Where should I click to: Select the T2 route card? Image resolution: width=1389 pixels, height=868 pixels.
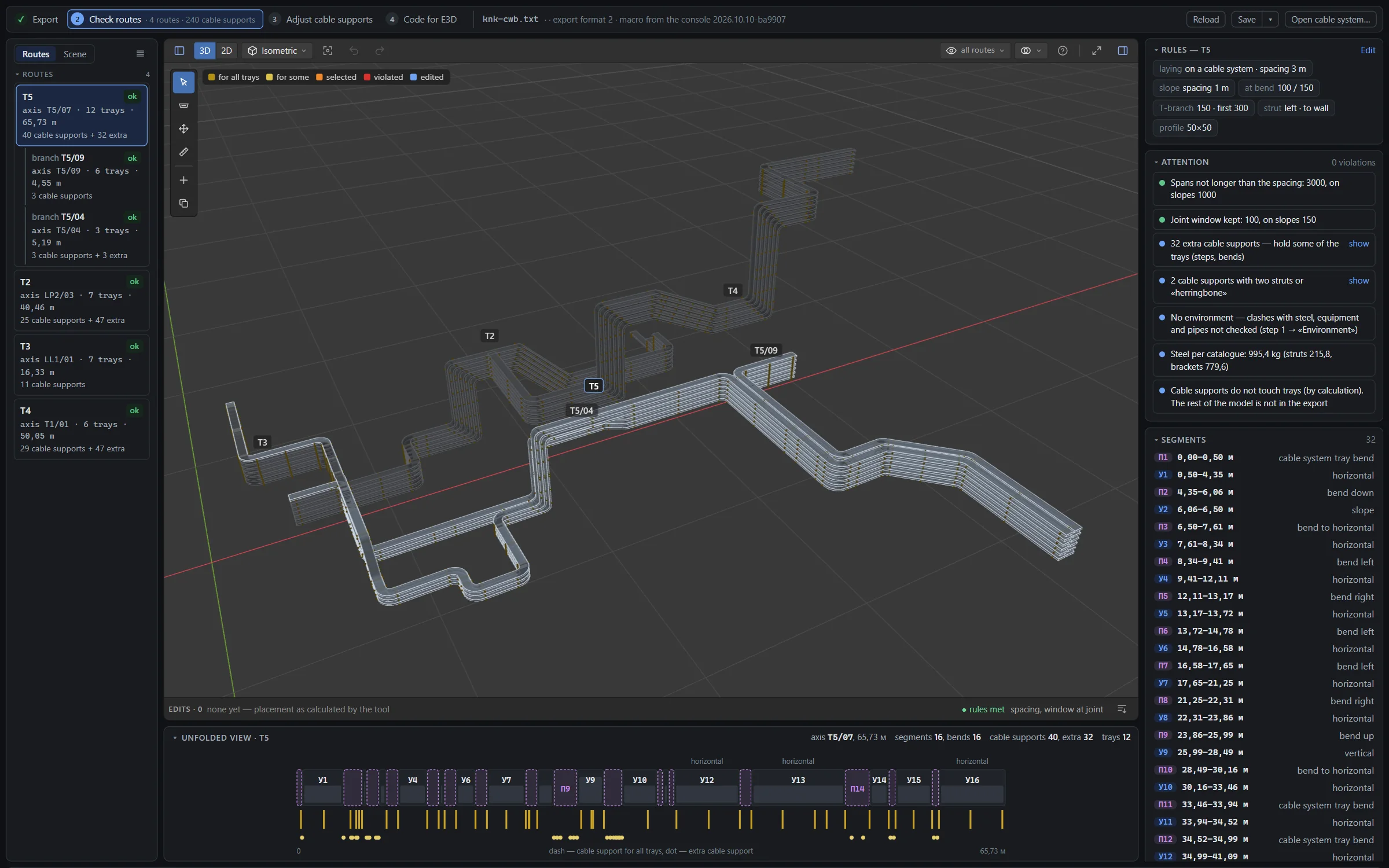coord(82,300)
